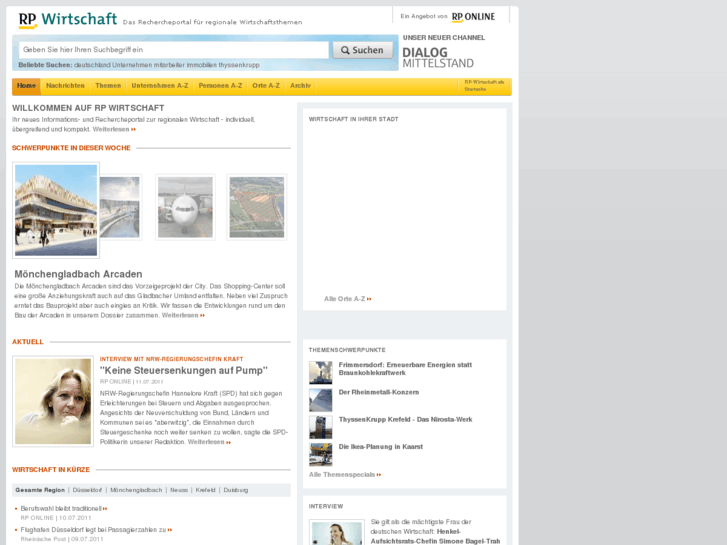Select the Düsseldorf region filter tab
This screenshot has height=545, width=727.
87,490
